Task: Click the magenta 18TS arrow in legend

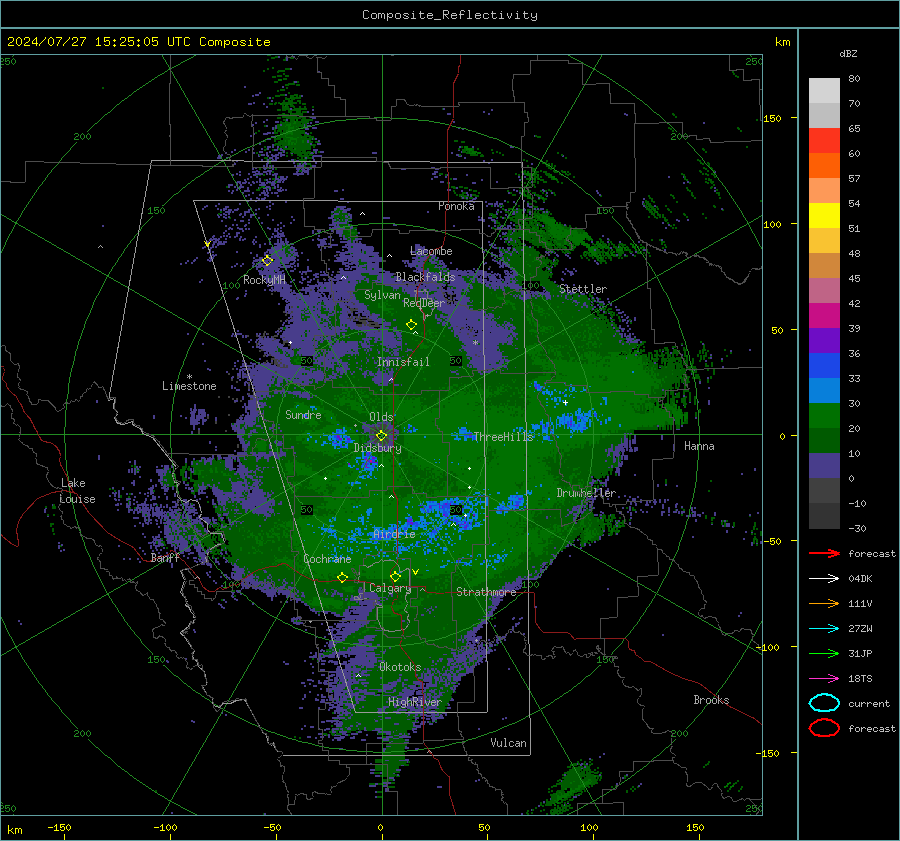Action: click(824, 678)
